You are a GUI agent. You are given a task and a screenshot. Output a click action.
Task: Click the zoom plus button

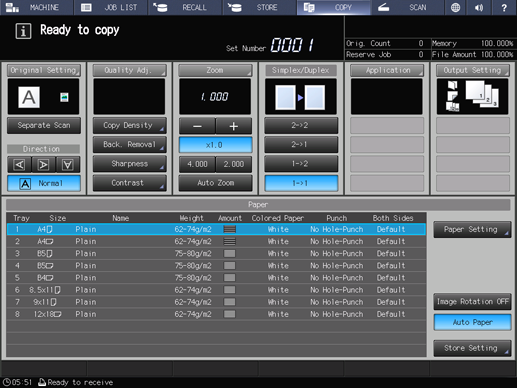(234, 126)
